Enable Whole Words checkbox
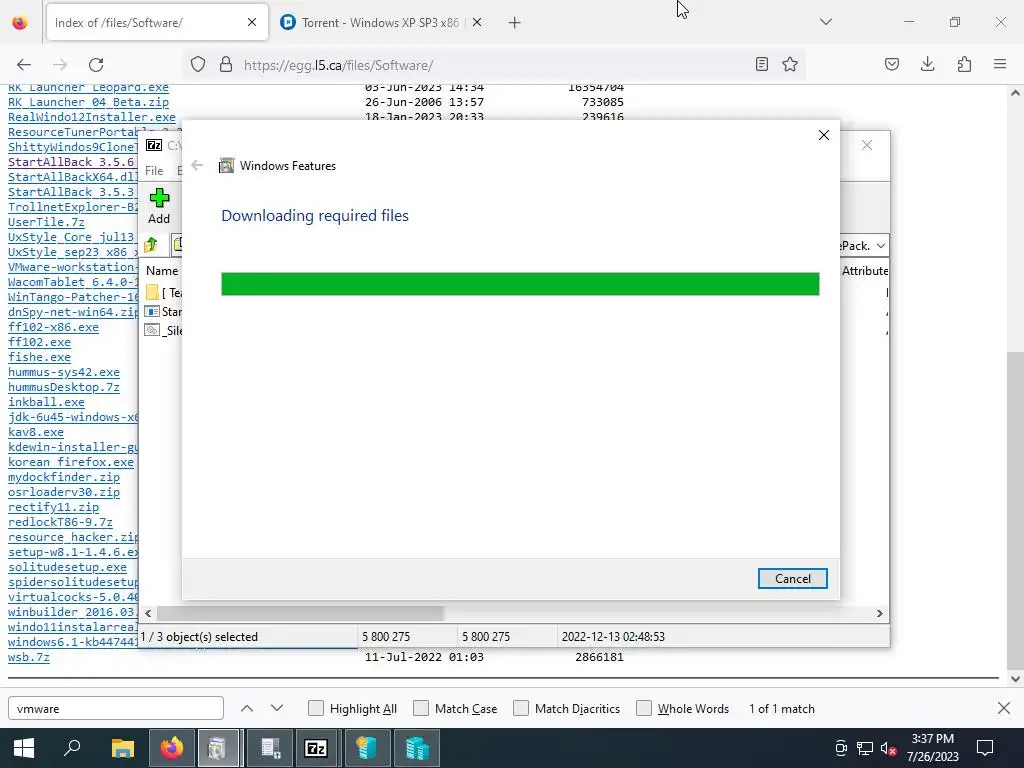Viewport: 1024px width, 768px height. tap(644, 708)
